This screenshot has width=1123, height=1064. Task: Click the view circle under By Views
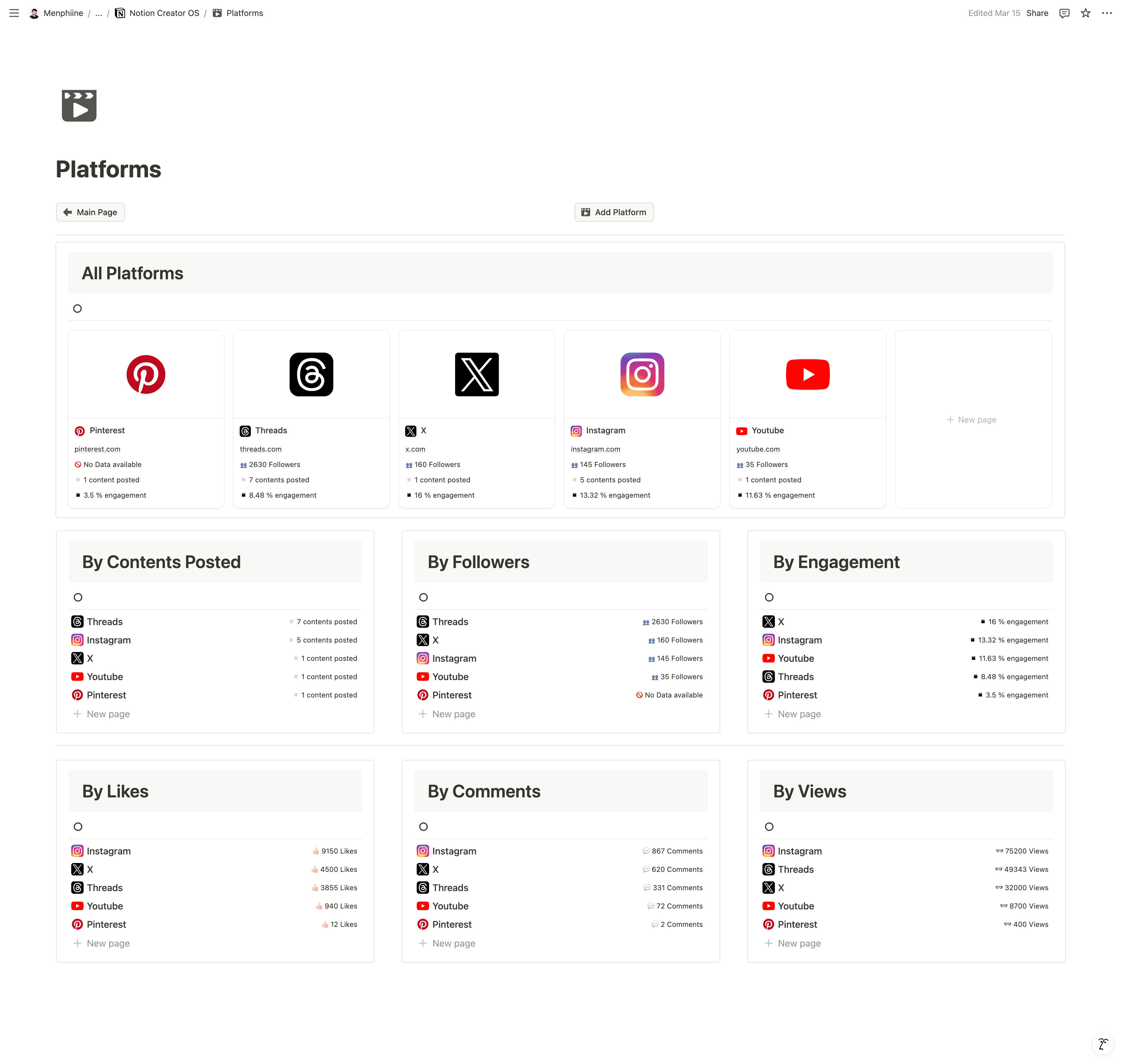(x=769, y=826)
